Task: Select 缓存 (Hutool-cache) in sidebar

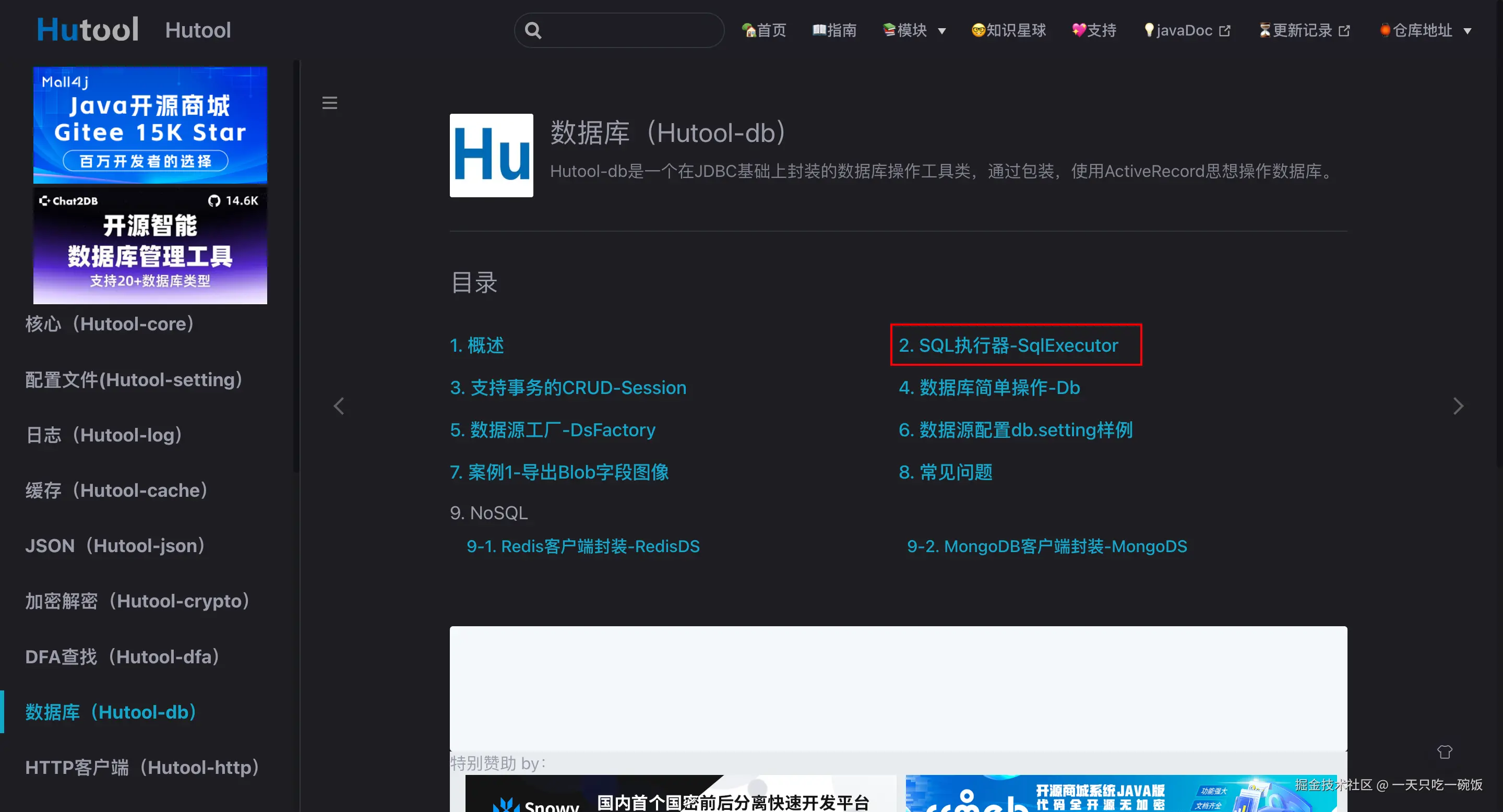Action: click(x=117, y=491)
